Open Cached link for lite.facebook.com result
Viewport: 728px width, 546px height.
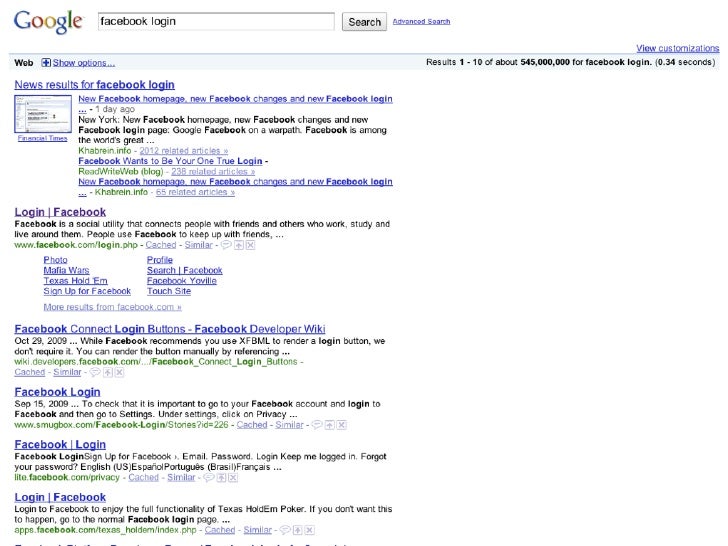pyautogui.click(x=143, y=477)
